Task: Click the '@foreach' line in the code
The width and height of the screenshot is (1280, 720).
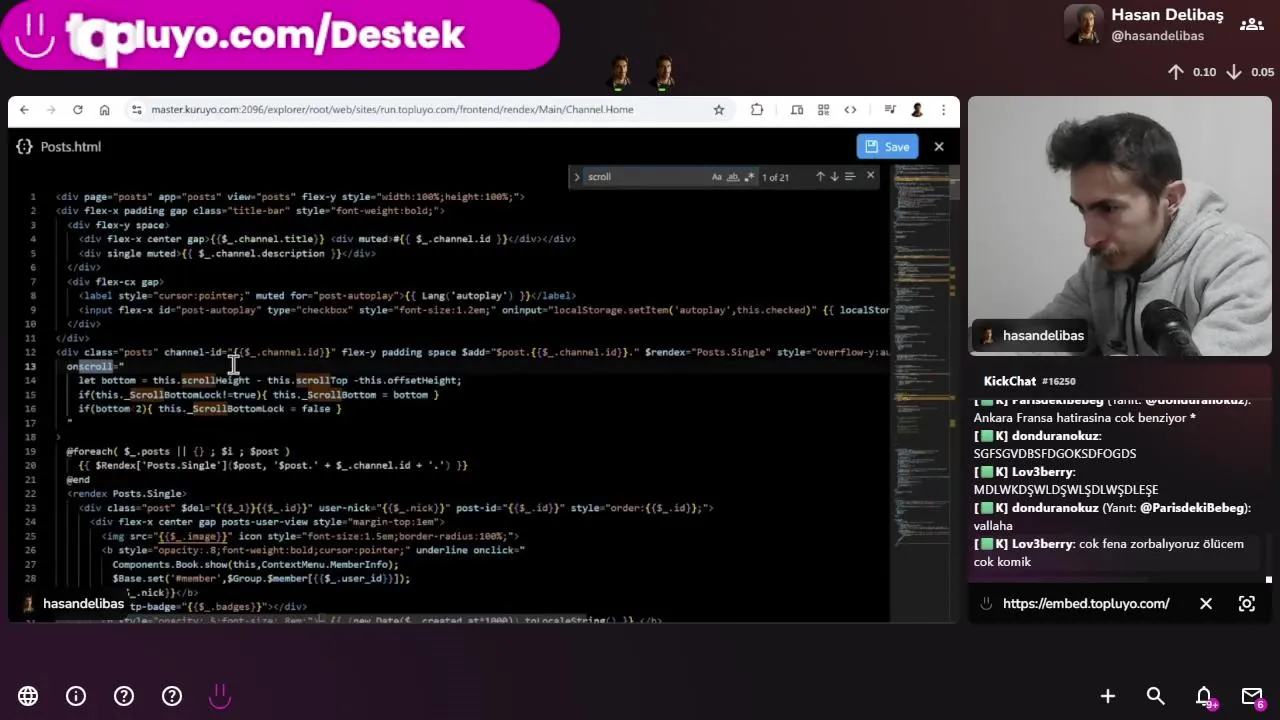Action: pyautogui.click(x=178, y=451)
